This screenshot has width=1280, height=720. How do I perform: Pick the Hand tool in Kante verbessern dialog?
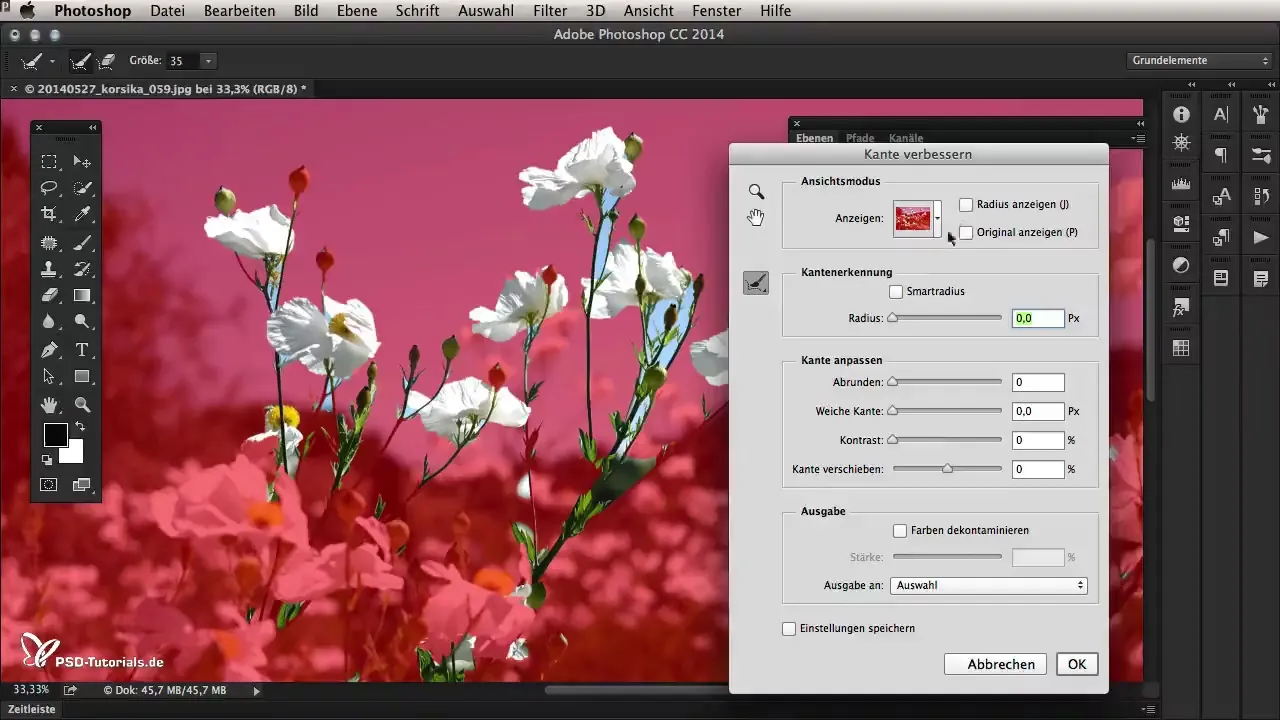tap(756, 217)
